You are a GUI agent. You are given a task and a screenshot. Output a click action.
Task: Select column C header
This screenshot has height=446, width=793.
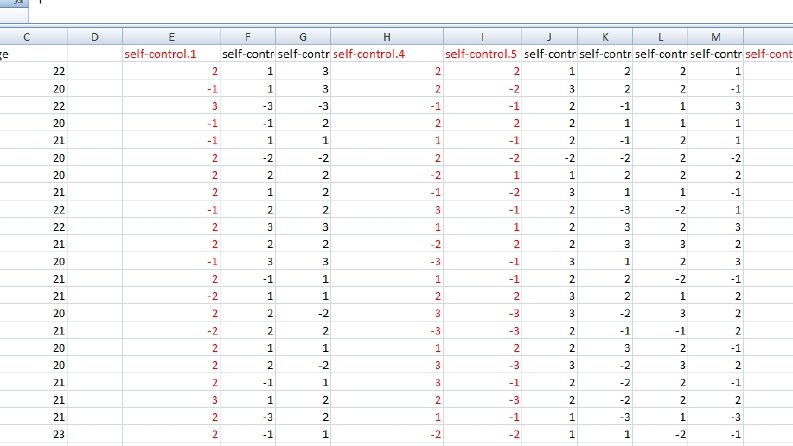[x=33, y=37]
